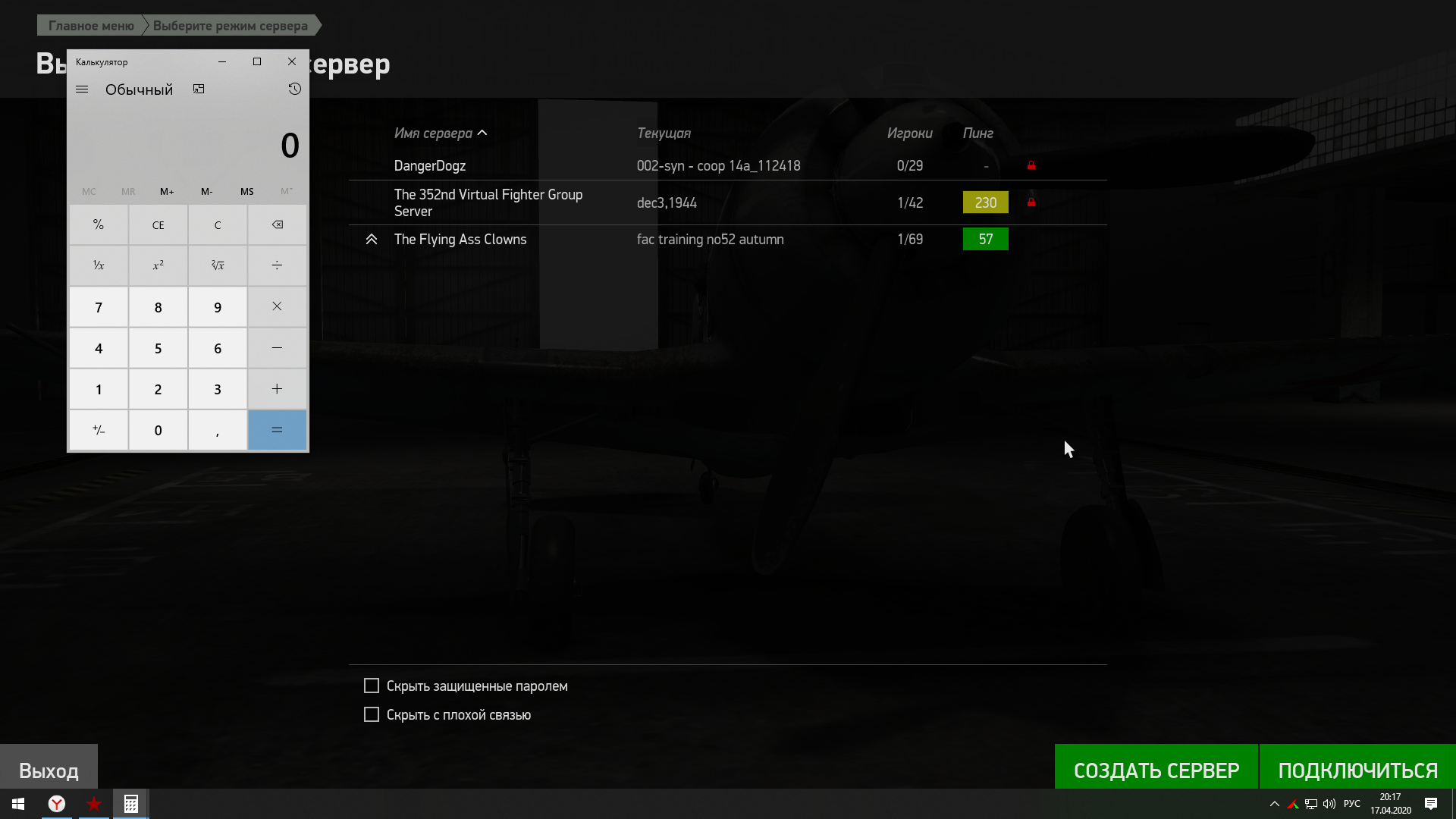Select the DangerDogz server row
The image size is (1456, 819).
[x=728, y=165]
